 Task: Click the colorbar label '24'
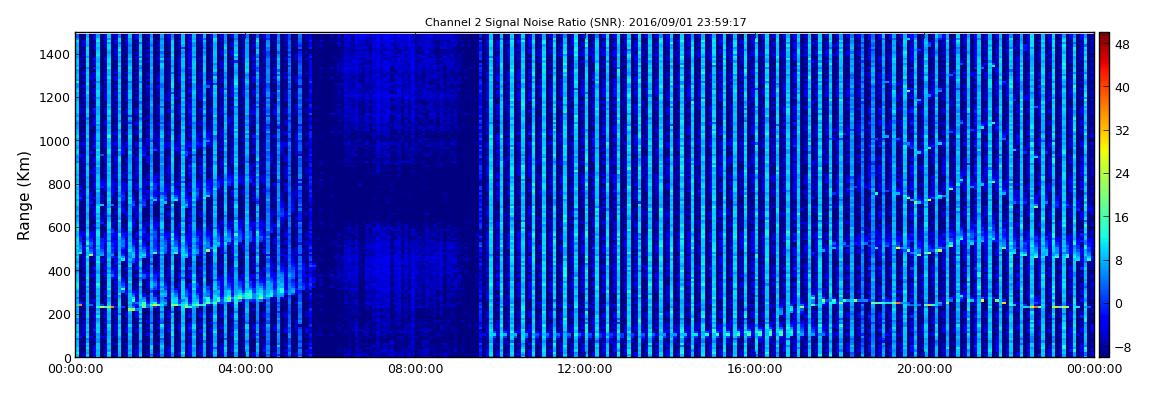[x=1121, y=174]
